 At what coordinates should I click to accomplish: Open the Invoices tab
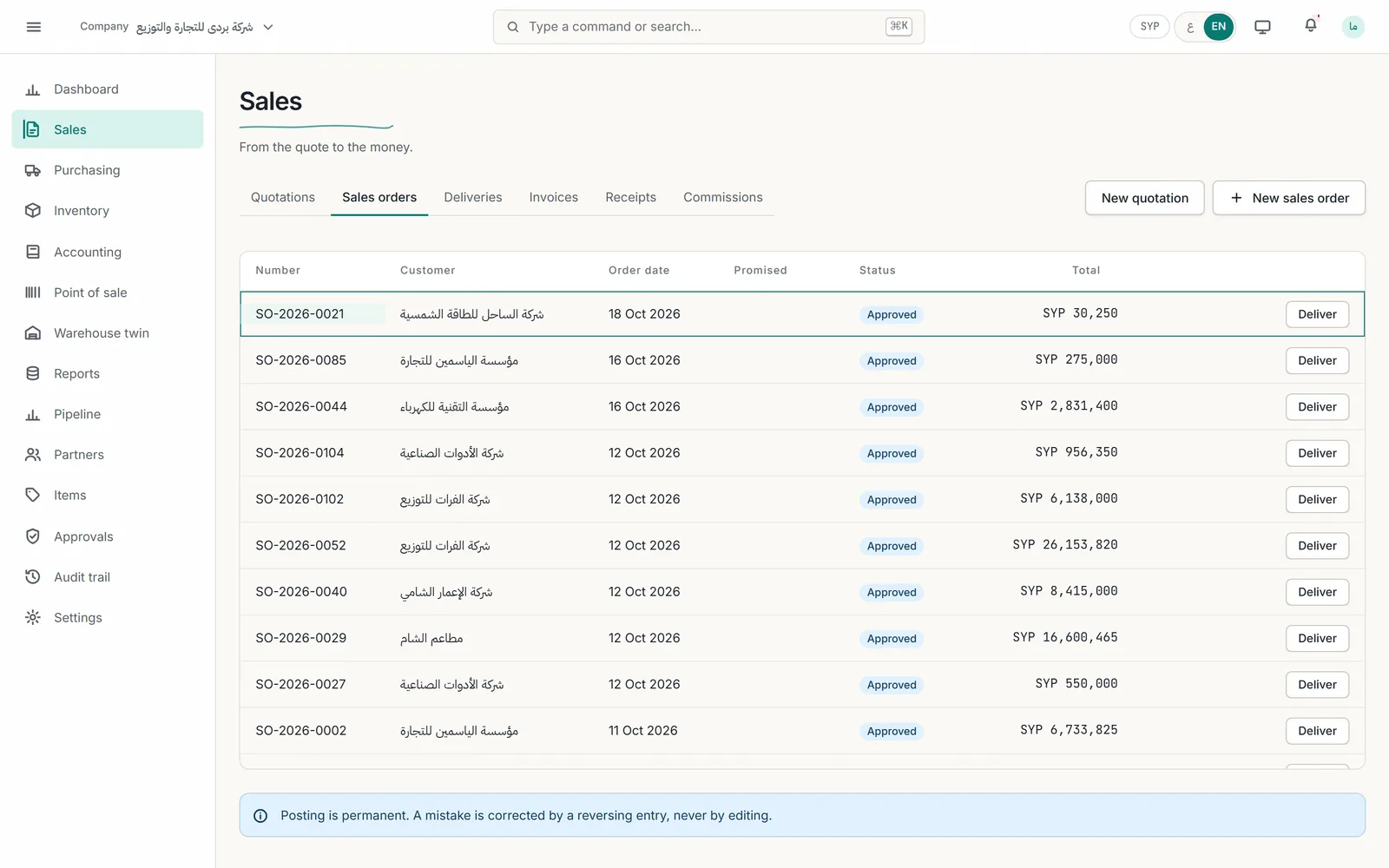coord(554,198)
